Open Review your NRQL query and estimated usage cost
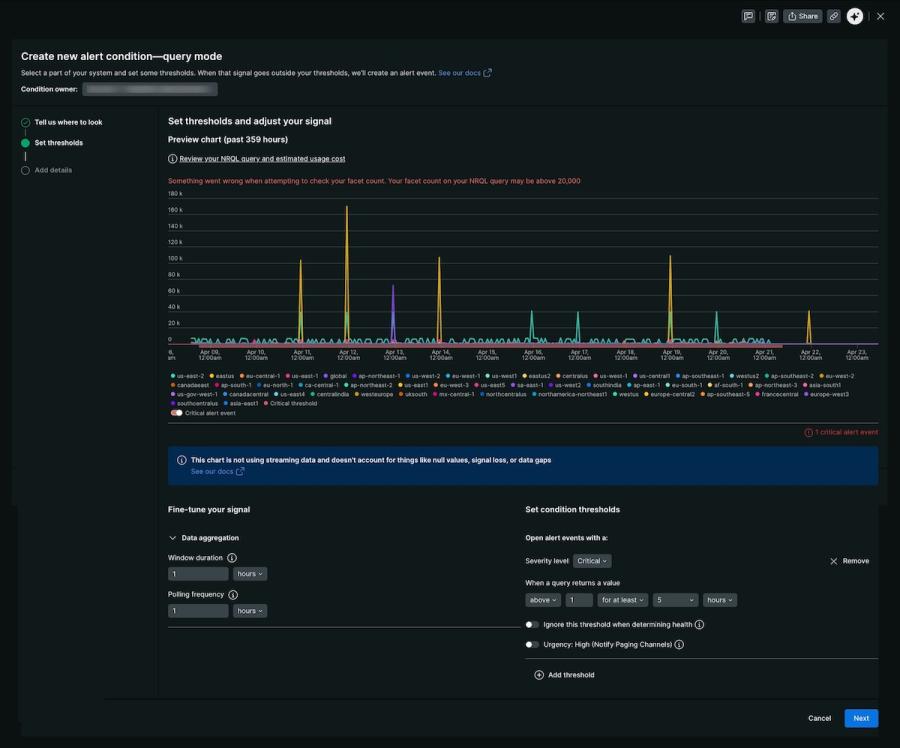The width and height of the screenshot is (900, 748). point(262,159)
